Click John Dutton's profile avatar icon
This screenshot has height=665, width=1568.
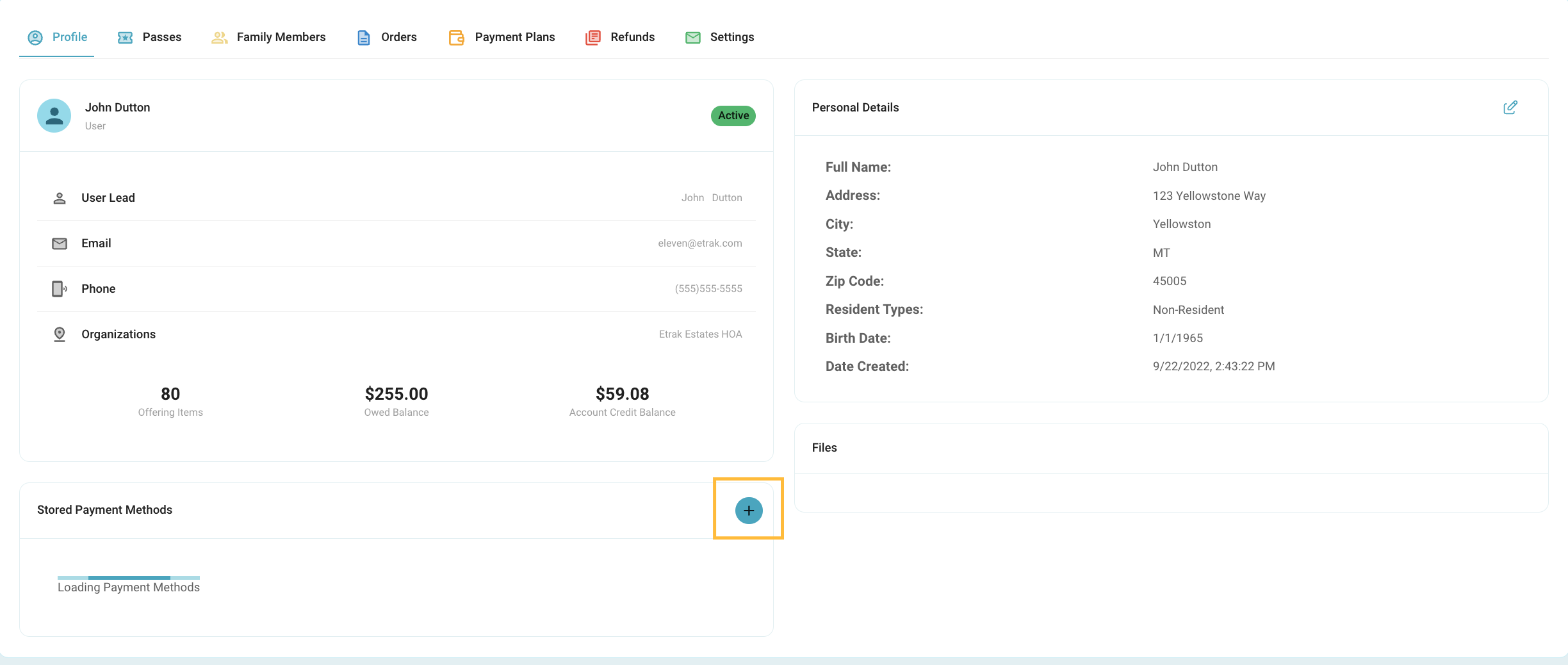pyautogui.click(x=54, y=116)
